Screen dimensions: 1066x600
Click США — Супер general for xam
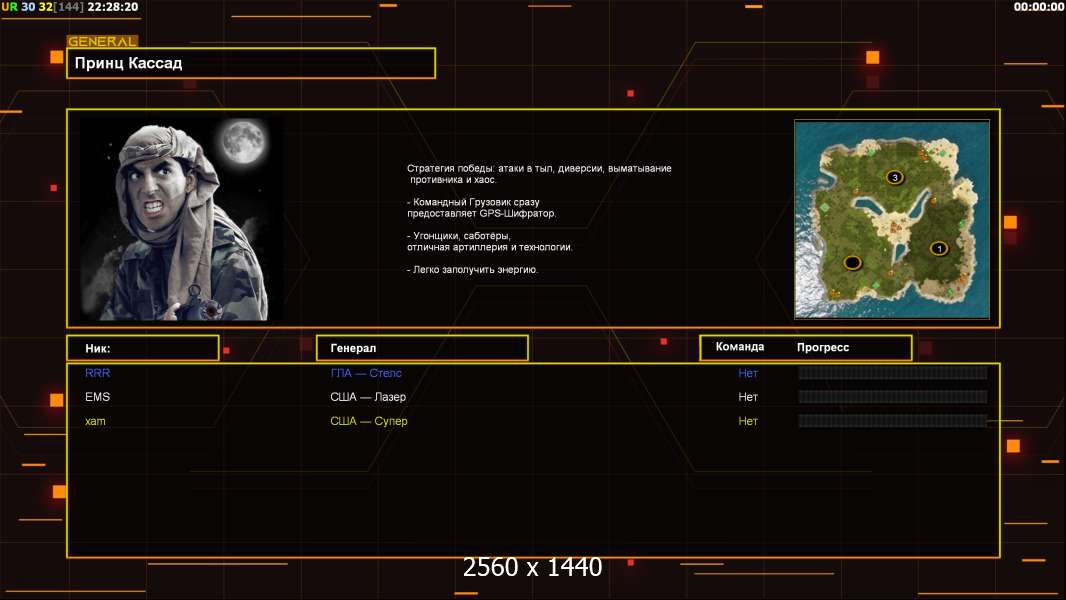(369, 421)
